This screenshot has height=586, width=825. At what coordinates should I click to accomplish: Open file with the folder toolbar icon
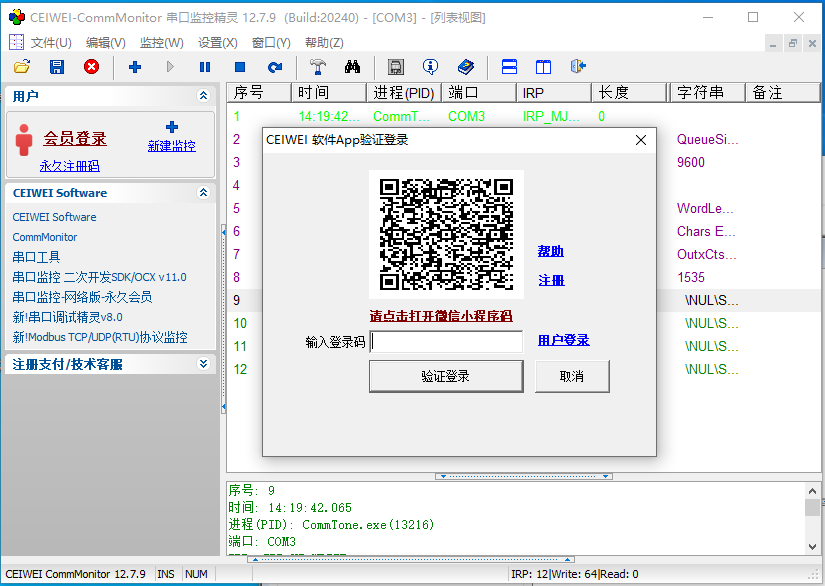pyautogui.click(x=22, y=67)
